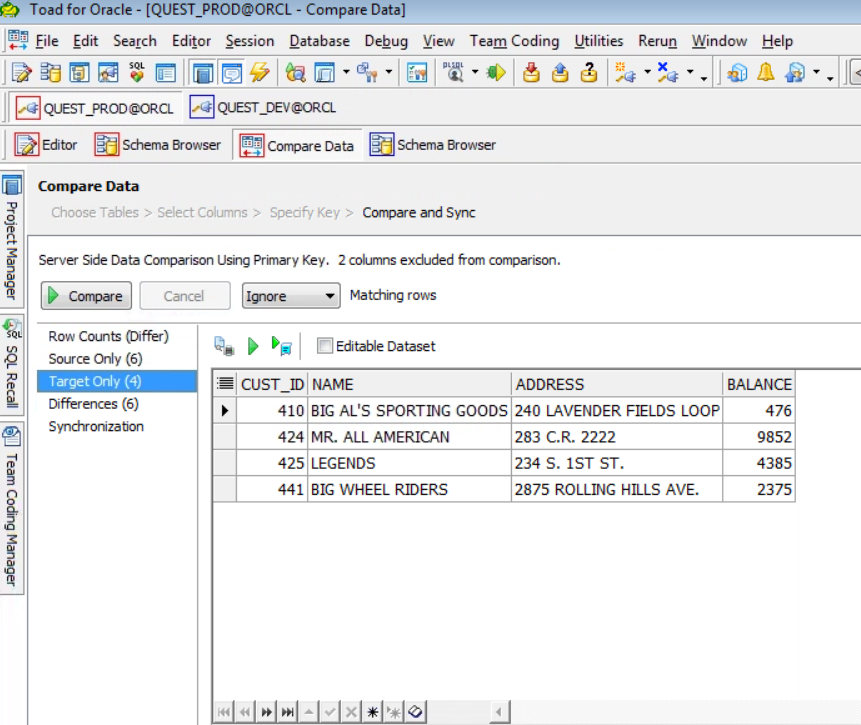The height and width of the screenshot is (725, 861).
Task: Click the green arrow execute icon in the main toolbar
Action: [x=496, y=72]
